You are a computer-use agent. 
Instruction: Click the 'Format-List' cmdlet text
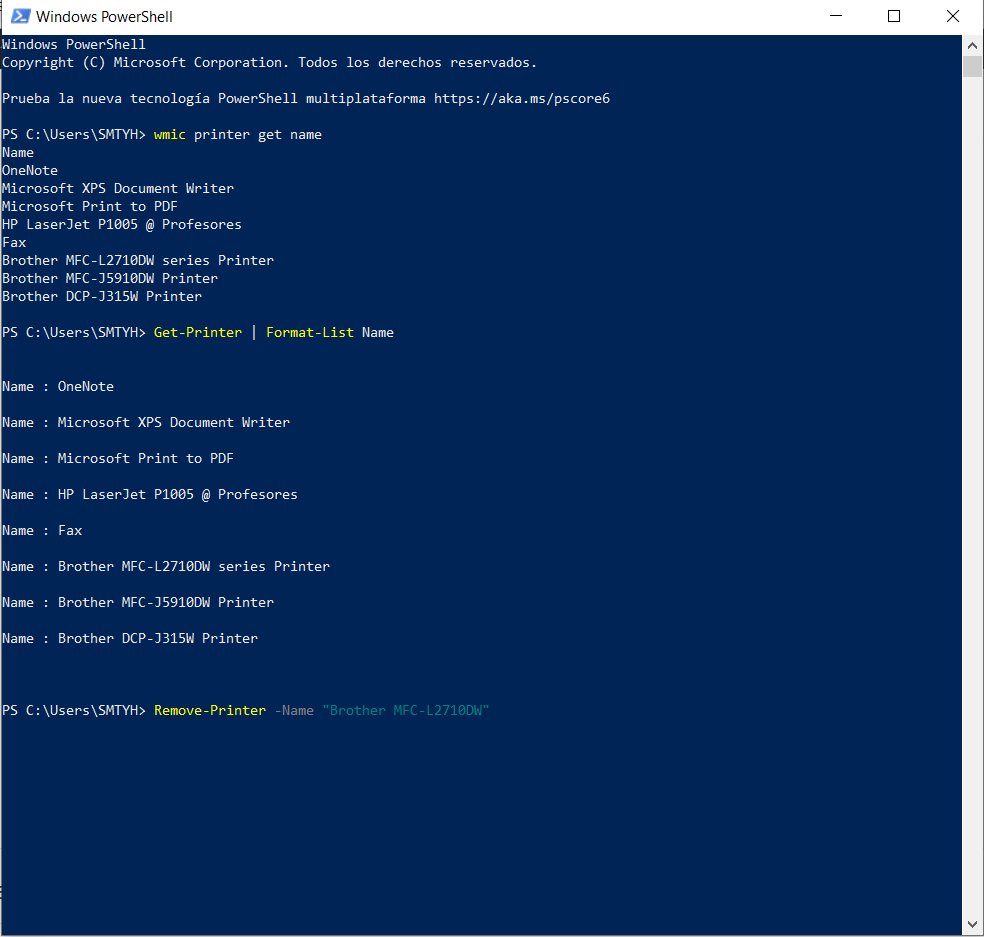[x=310, y=333]
